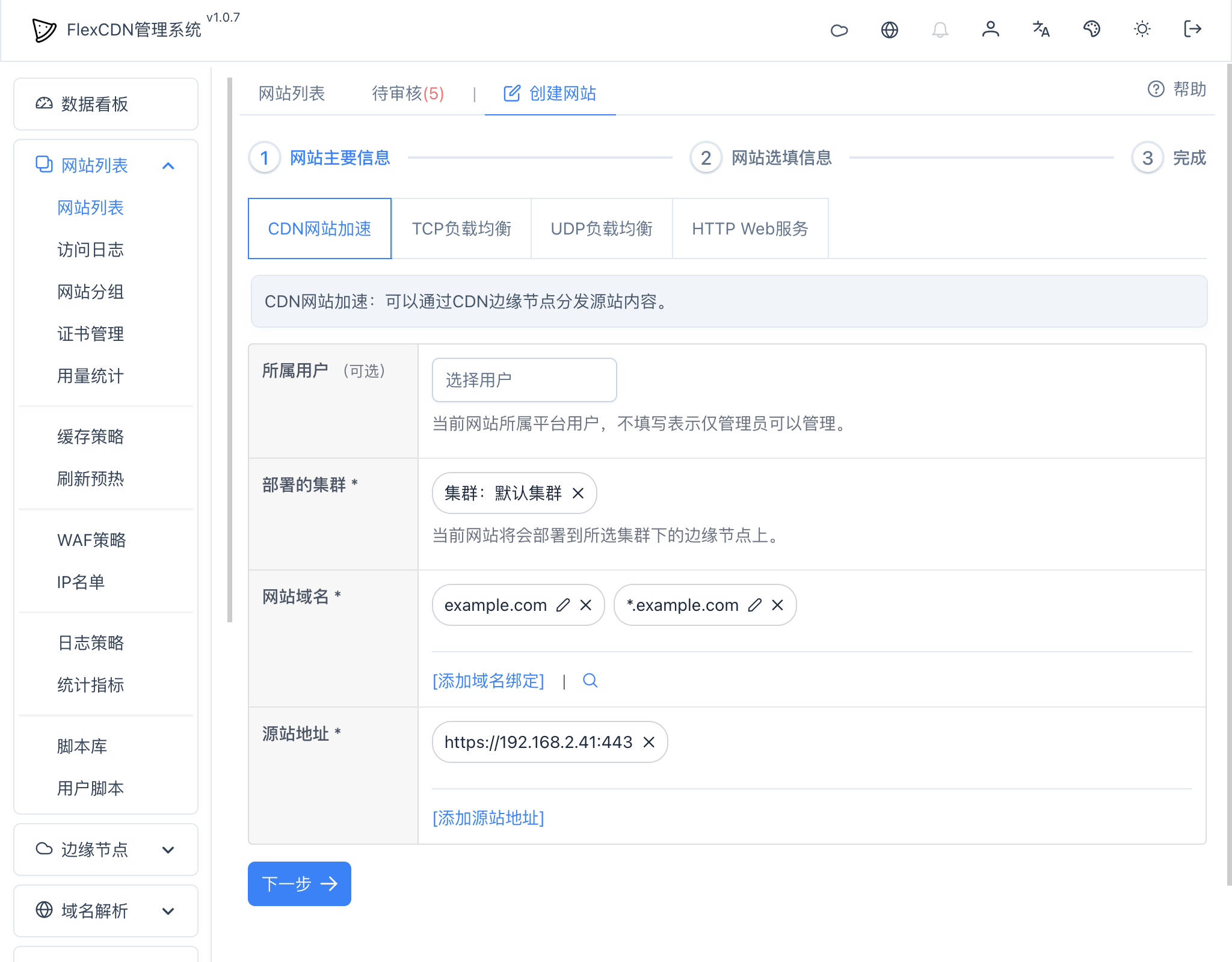
Task: Remove the *.example.com domain tag
Action: [778, 605]
